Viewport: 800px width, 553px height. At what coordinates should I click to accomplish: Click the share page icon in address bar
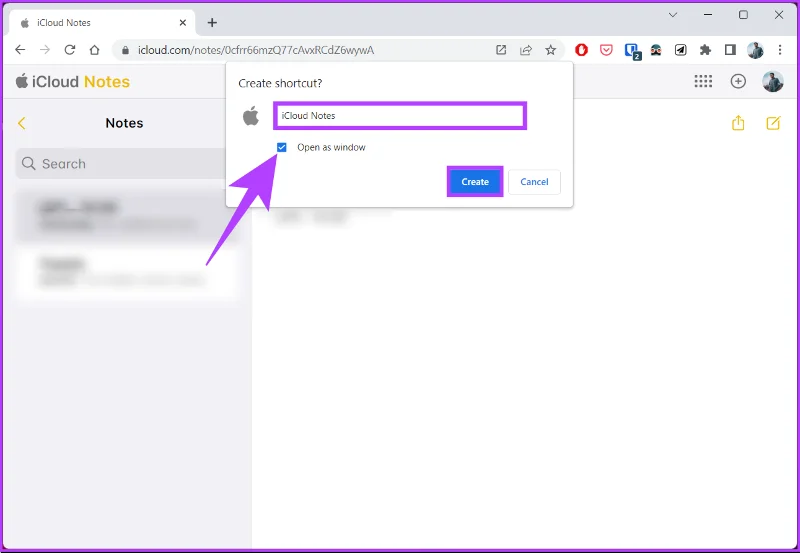tap(526, 49)
